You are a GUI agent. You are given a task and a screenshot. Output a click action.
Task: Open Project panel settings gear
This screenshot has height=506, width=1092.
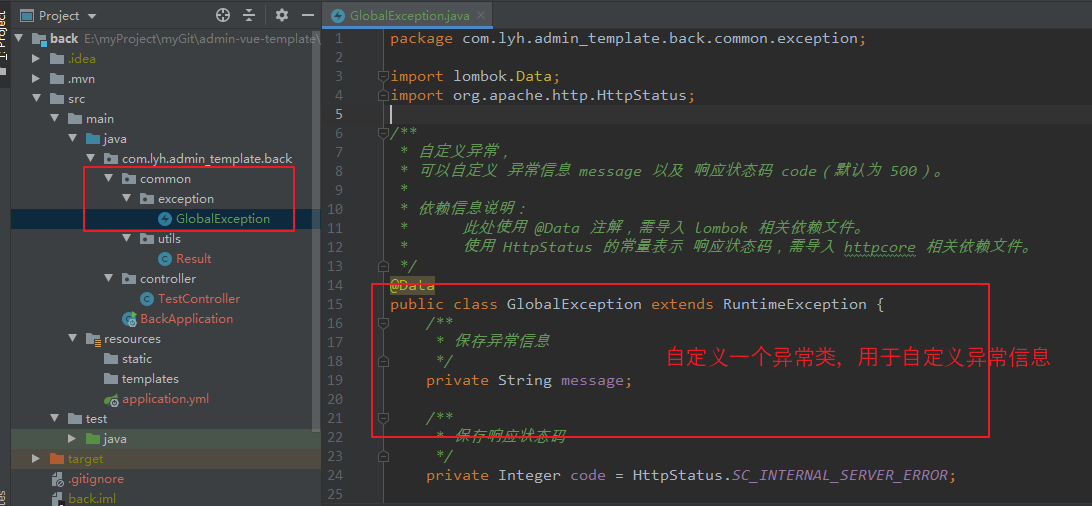tap(281, 15)
